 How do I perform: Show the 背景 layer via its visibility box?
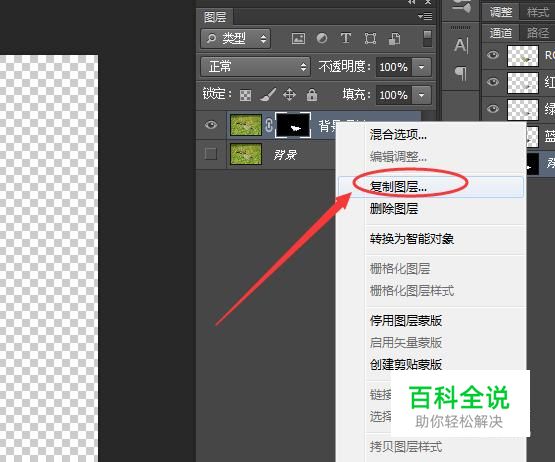pyautogui.click(x=211, y=154)
